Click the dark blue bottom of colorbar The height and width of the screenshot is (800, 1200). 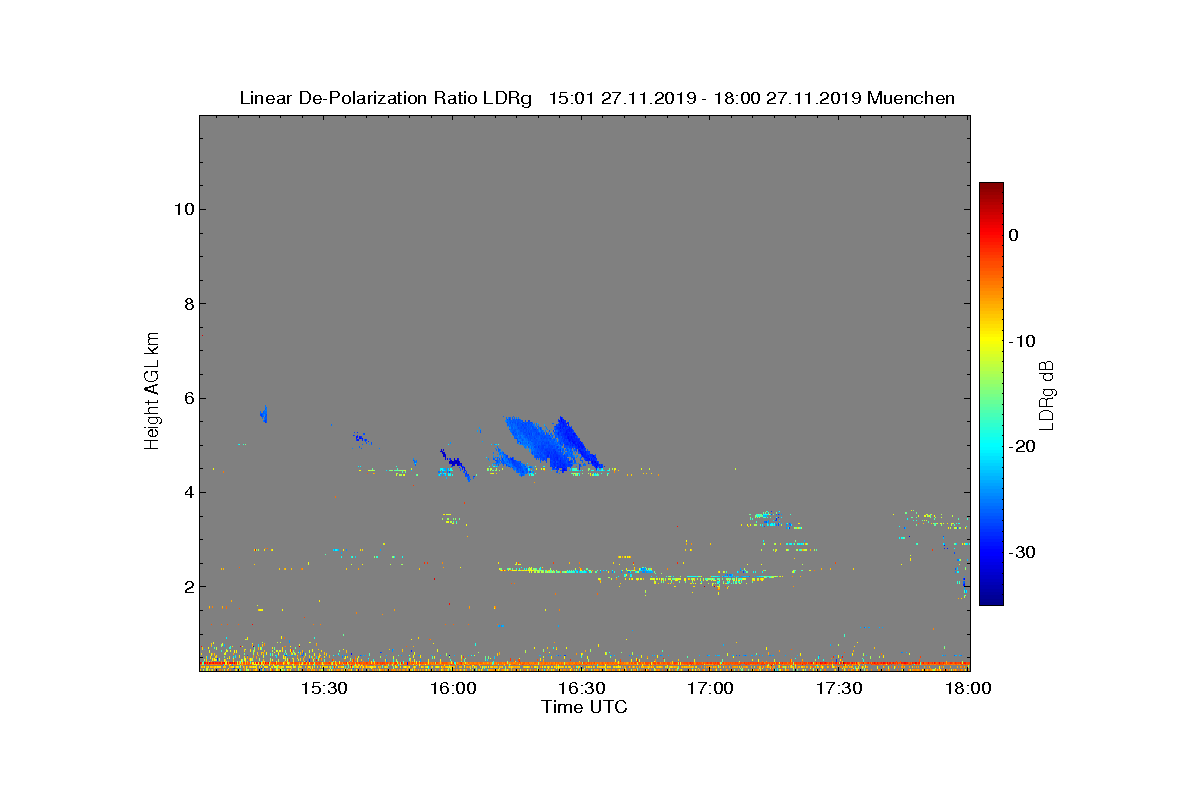click(991, 598)
